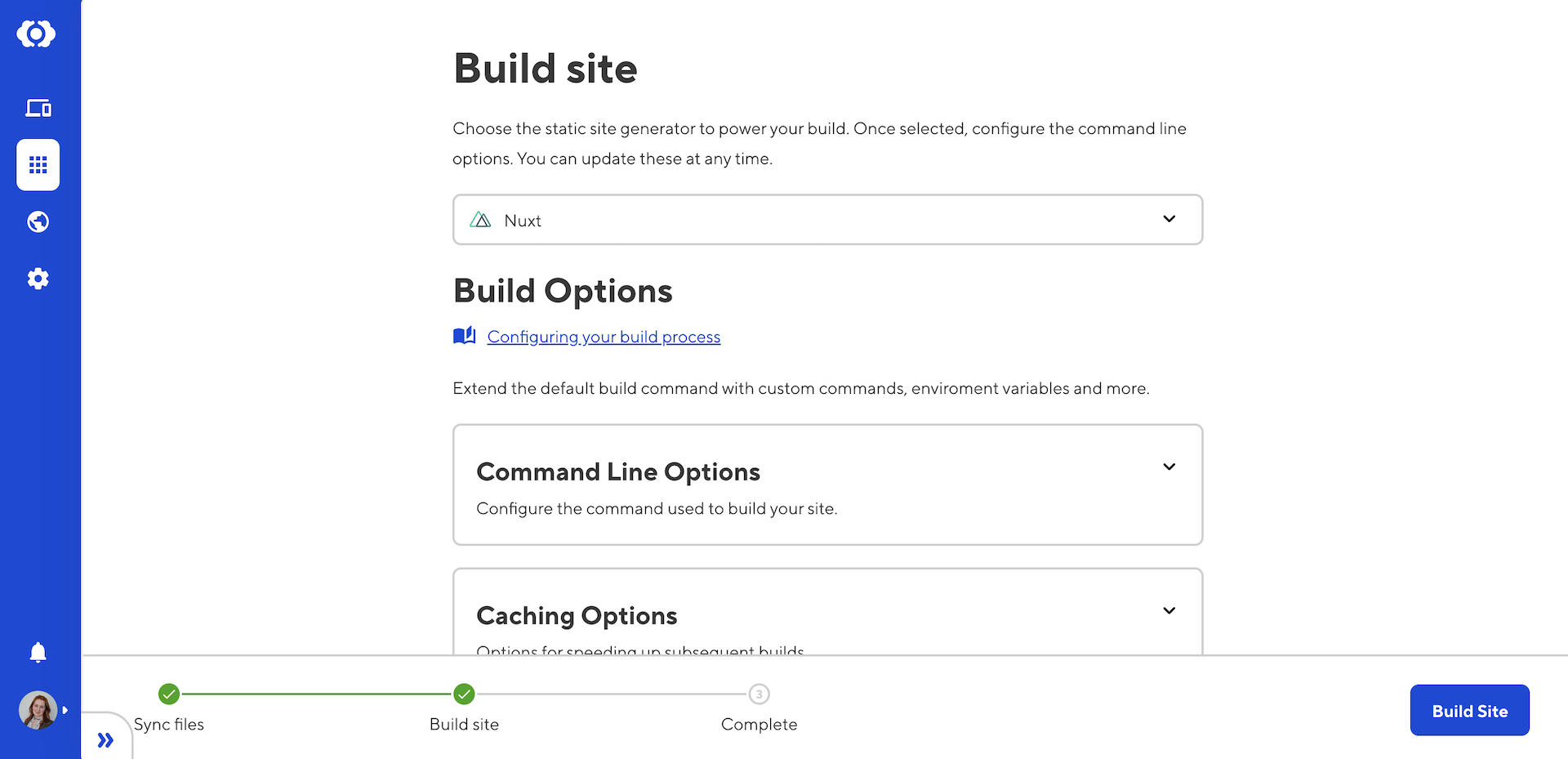Image resolution: width=1568 pixels, height=759 pixels.
Task: Click the user avatar photo
Action: tap(38, 710)
